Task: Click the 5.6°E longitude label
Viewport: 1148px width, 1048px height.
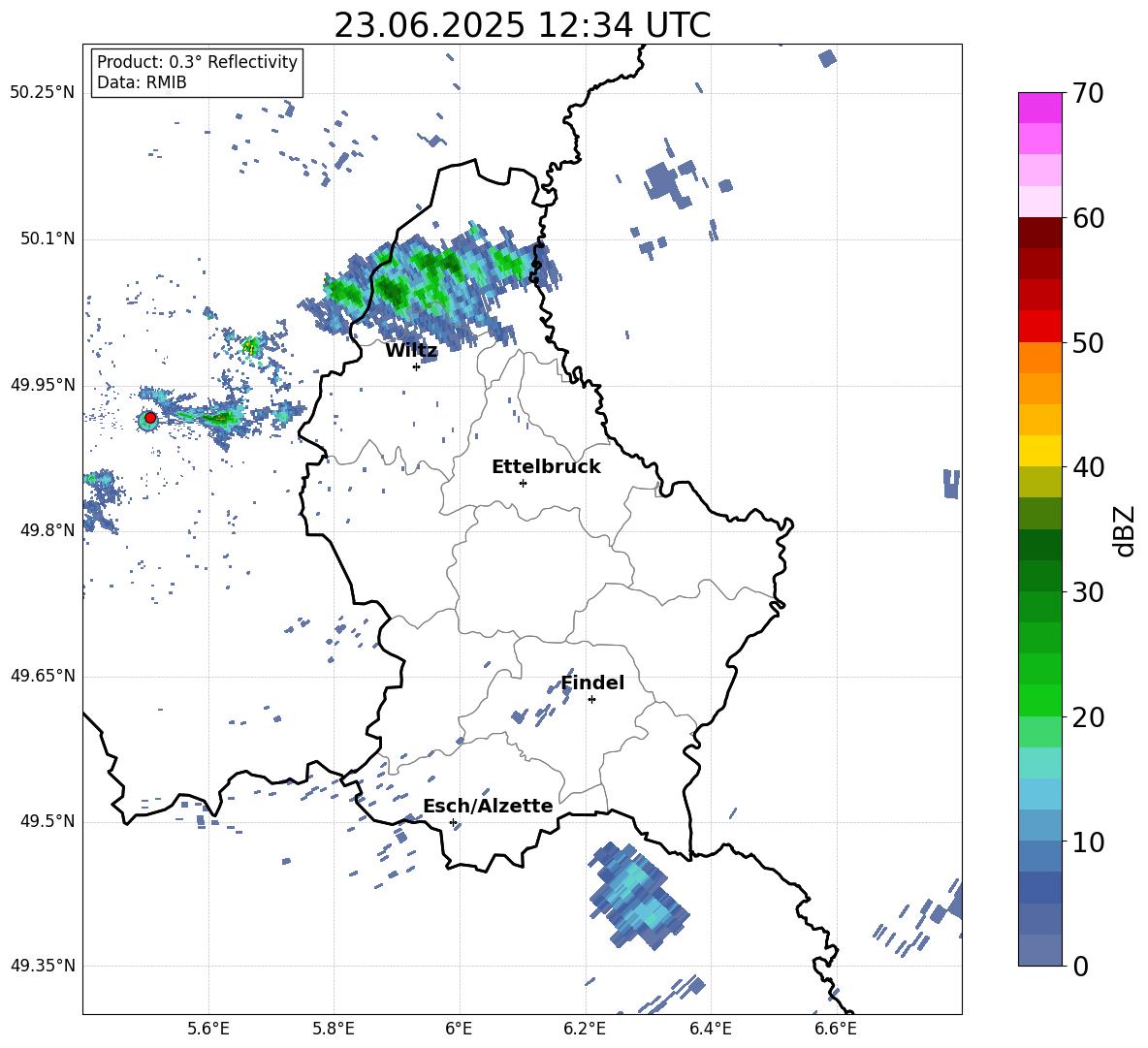Action: (x=208, y=1029)
